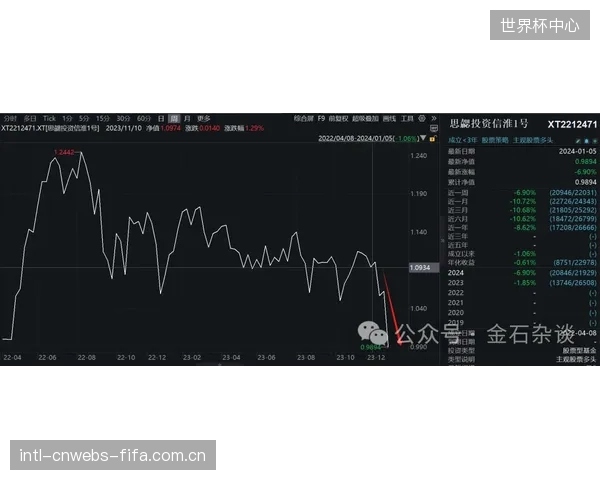Click fund code XT2212471 in side panel
Image resolution: width=600 pixels, height=480 pixels.
572,124
